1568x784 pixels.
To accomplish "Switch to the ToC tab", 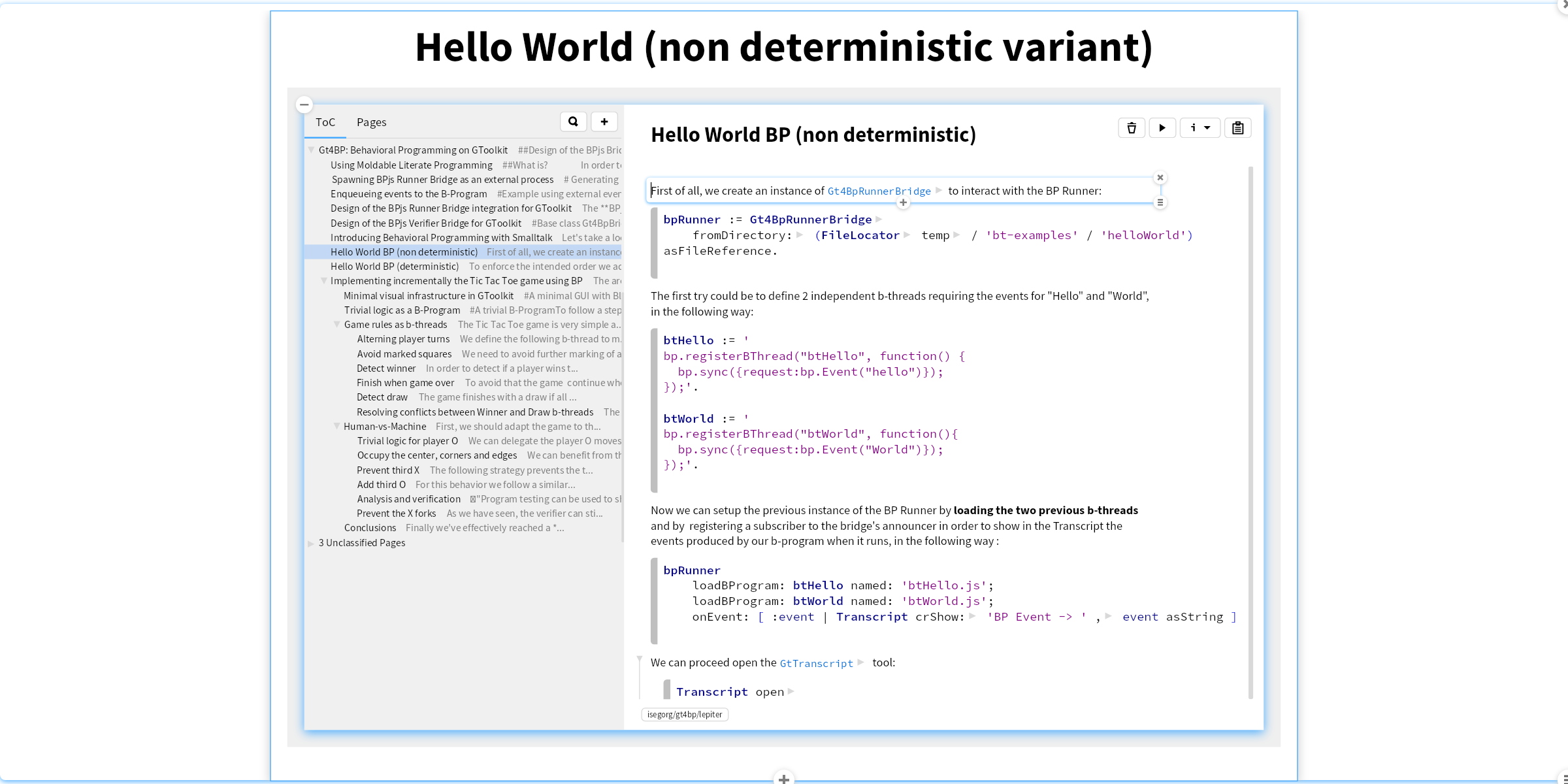I will tap(325, 122).
